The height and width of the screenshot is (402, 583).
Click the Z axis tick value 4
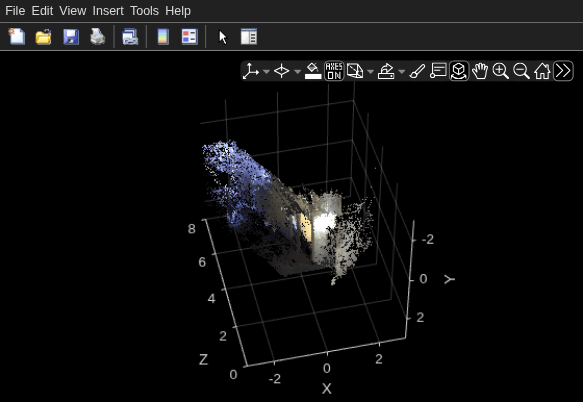click(x=212, y=298)
